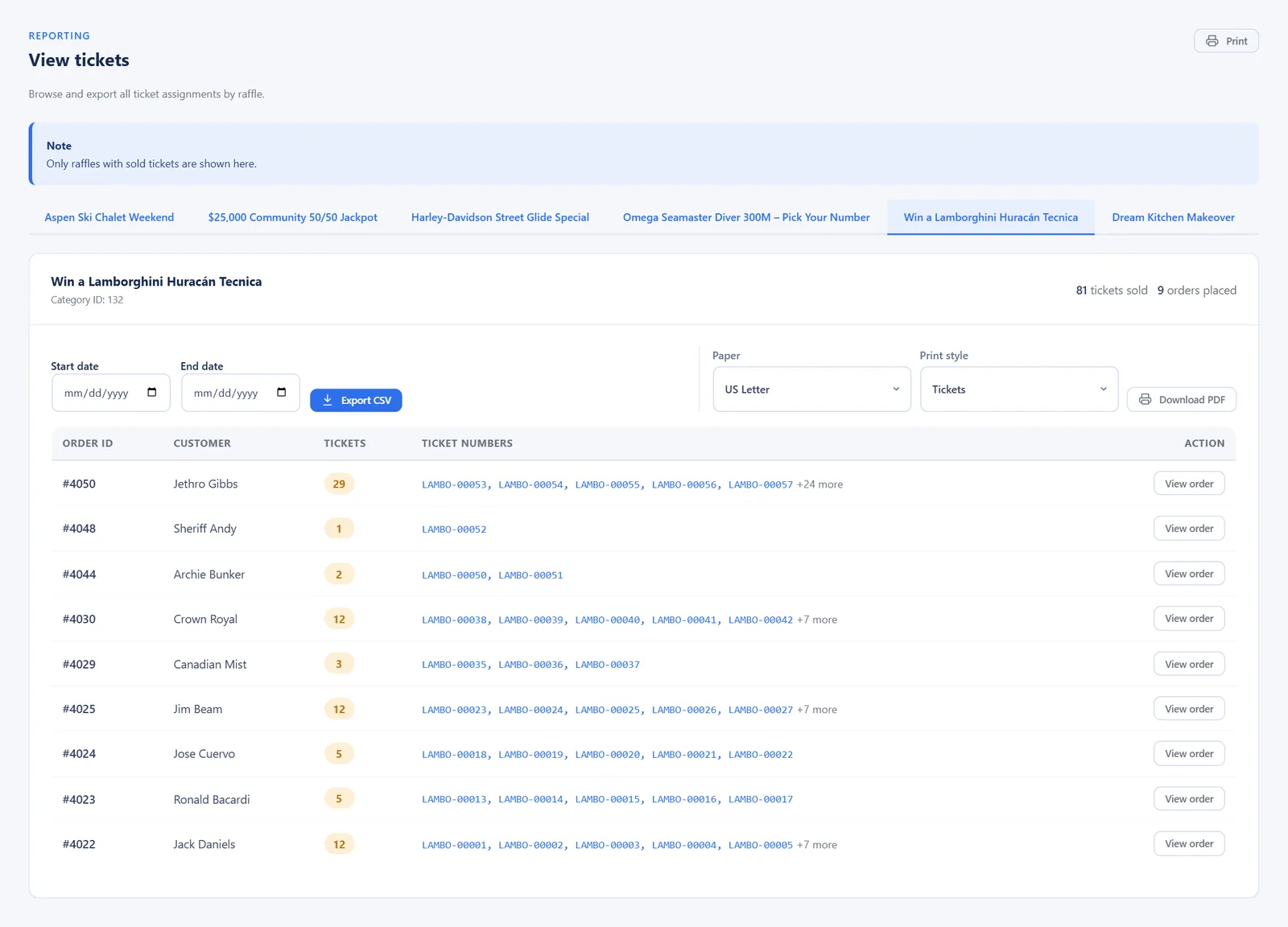The width and height of the screenshot is (1288, 927).
Task: Open ticket link LAMBO-00037 for Canadian Mist
Action: click(x=607, y=665)
